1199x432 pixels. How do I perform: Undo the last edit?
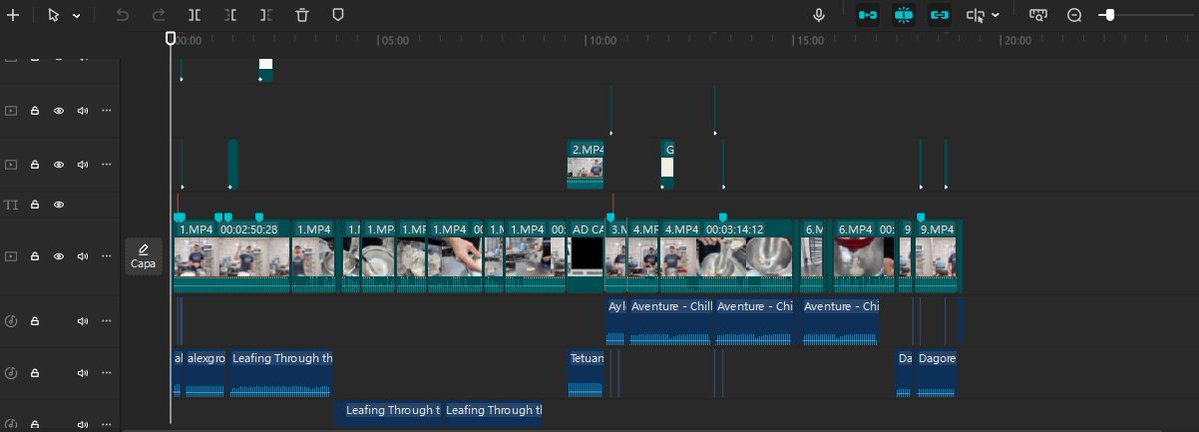(122, 15)
